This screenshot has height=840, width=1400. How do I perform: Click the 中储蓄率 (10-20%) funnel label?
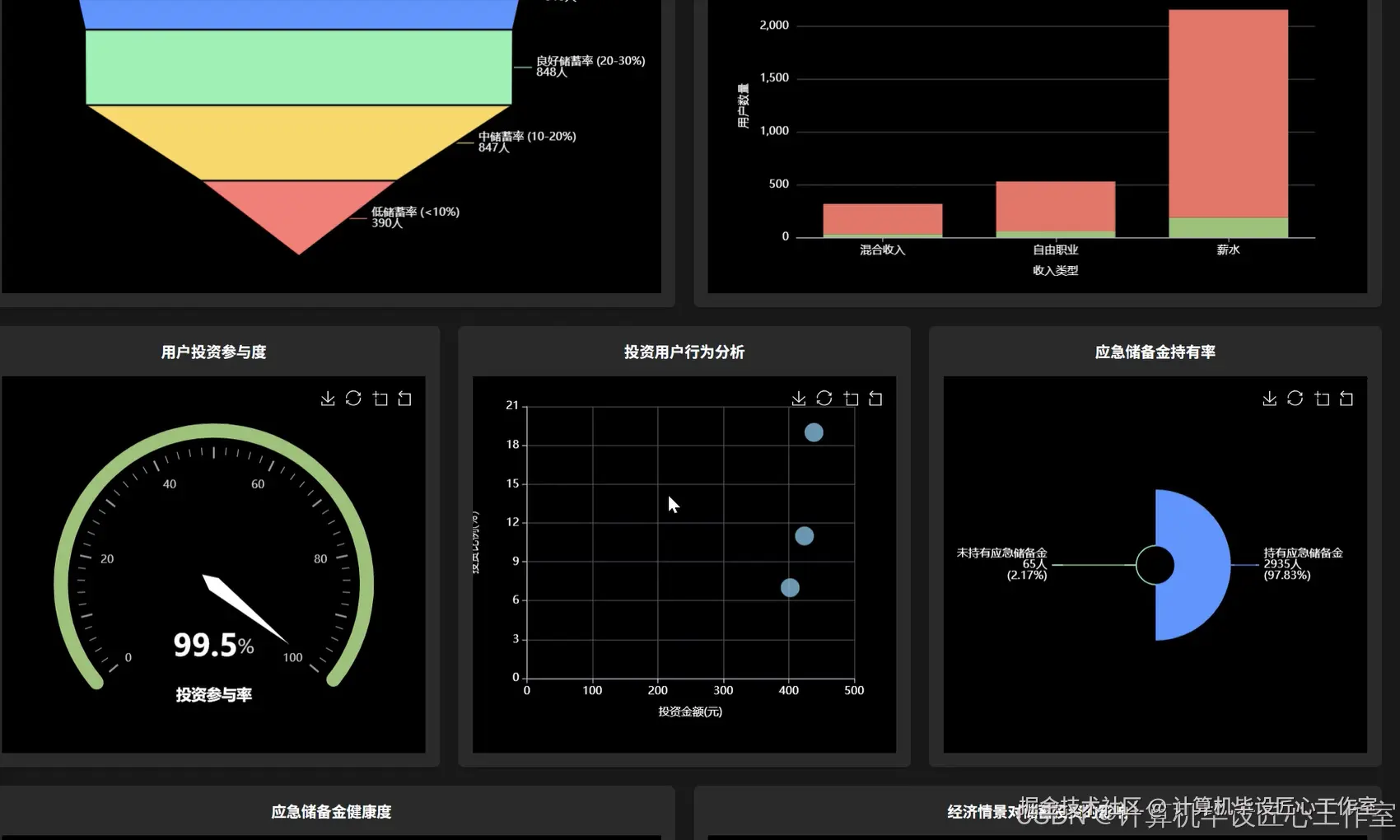[x=527, y=142]
